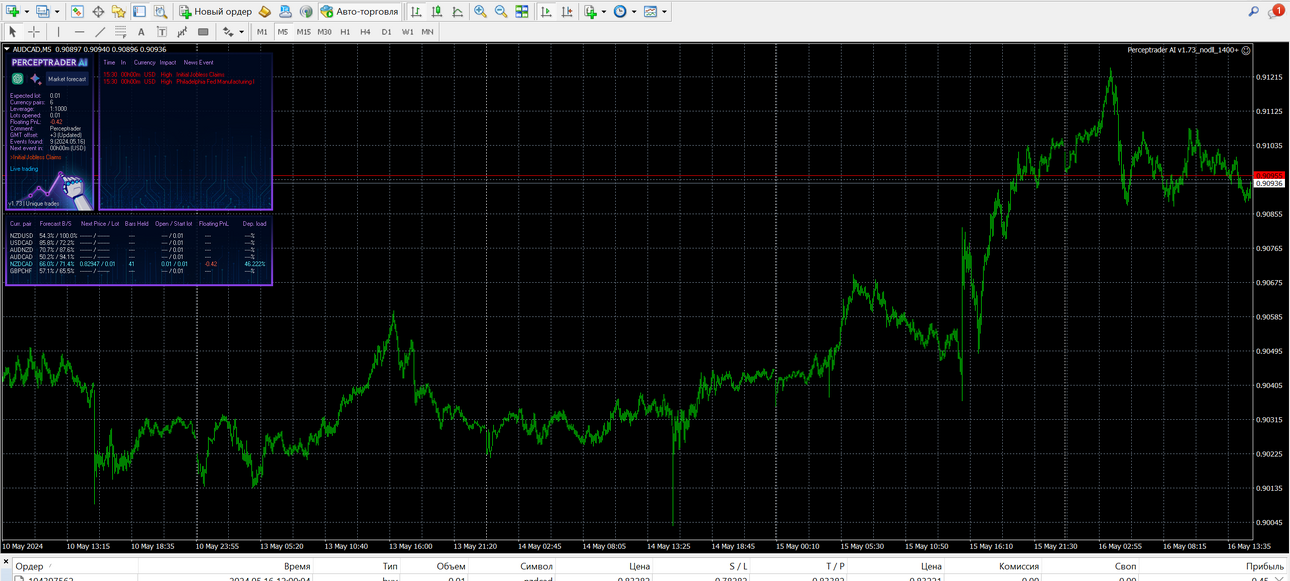Toggle the Авто-торговля button
Image resolution: width=1290 pixels, height=581 pixels.
pyautogui.click(x=359, y=12)
